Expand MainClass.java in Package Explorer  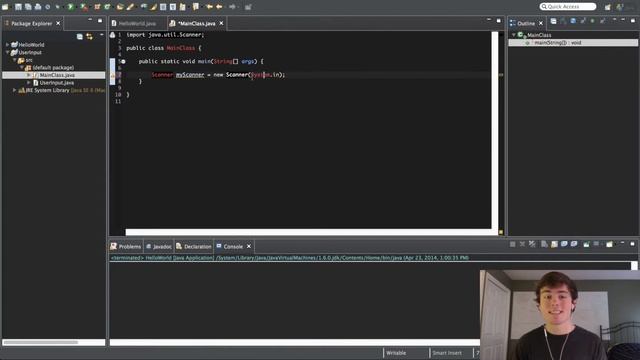pos(29,75)
